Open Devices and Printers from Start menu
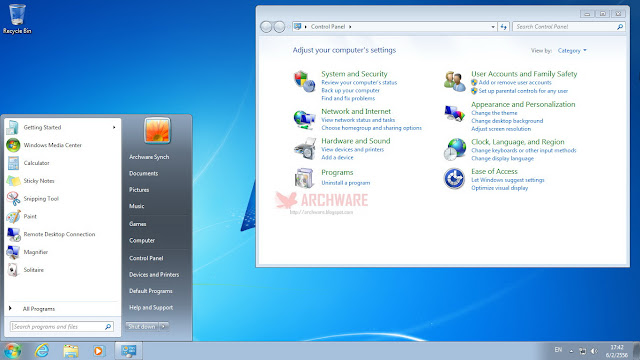640x360 pixels. click(154, 275)
